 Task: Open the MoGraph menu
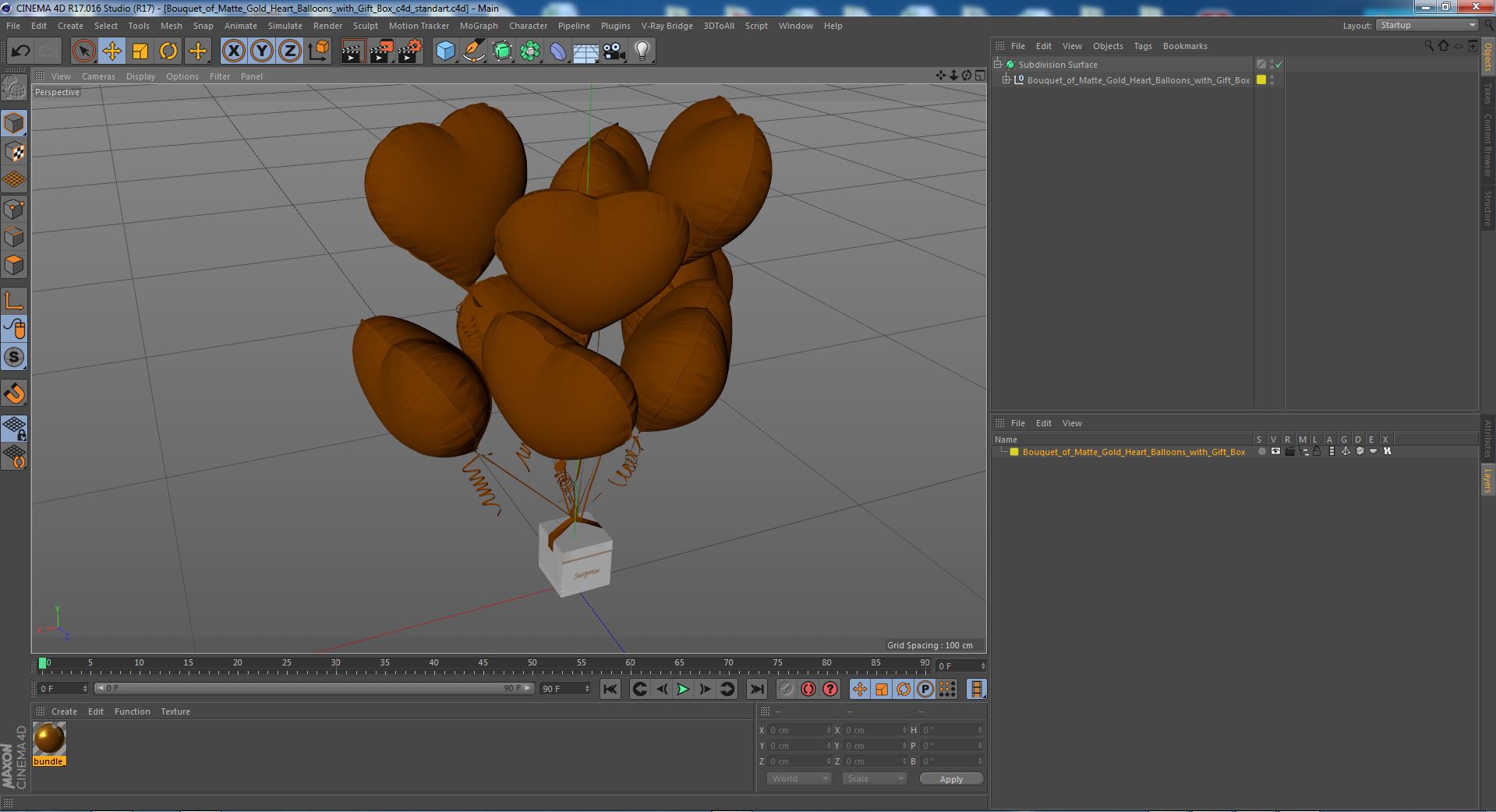pos(479,26)
